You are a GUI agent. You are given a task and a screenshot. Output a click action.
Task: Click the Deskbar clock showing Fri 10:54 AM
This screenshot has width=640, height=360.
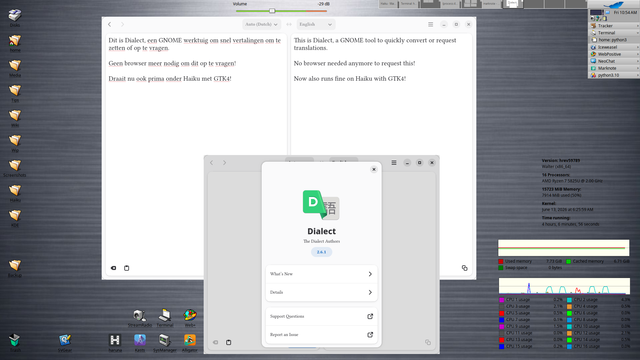pos(625,13)
